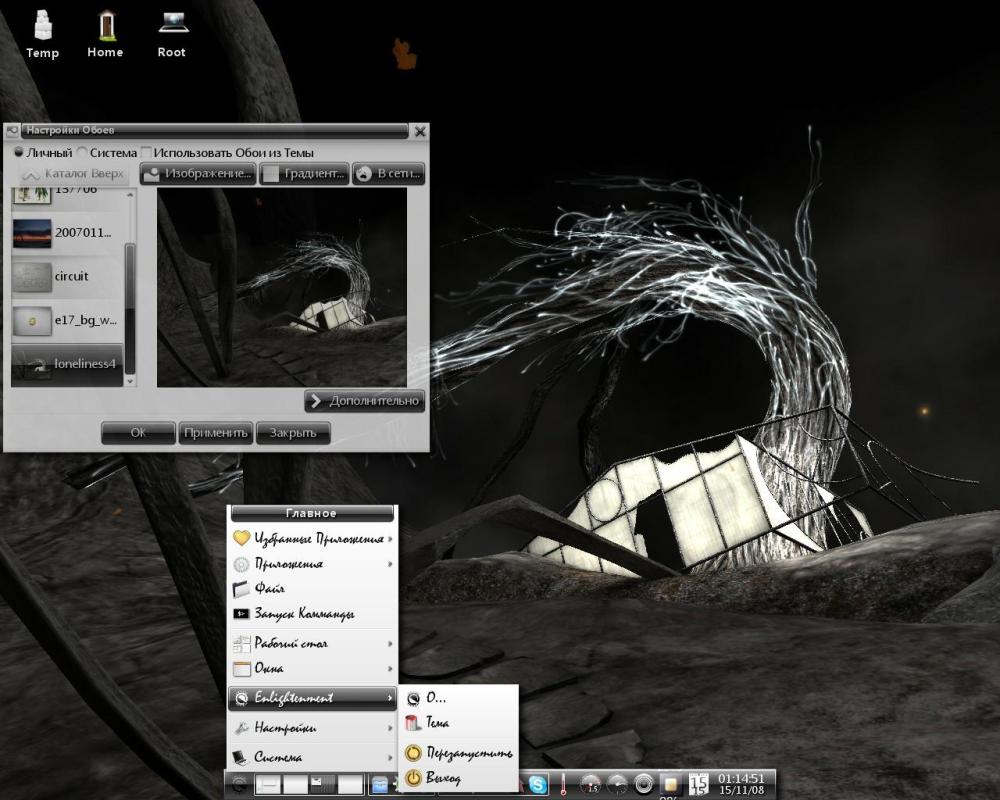
Task: Click the Каталог Вверх button
Action: 72,174
